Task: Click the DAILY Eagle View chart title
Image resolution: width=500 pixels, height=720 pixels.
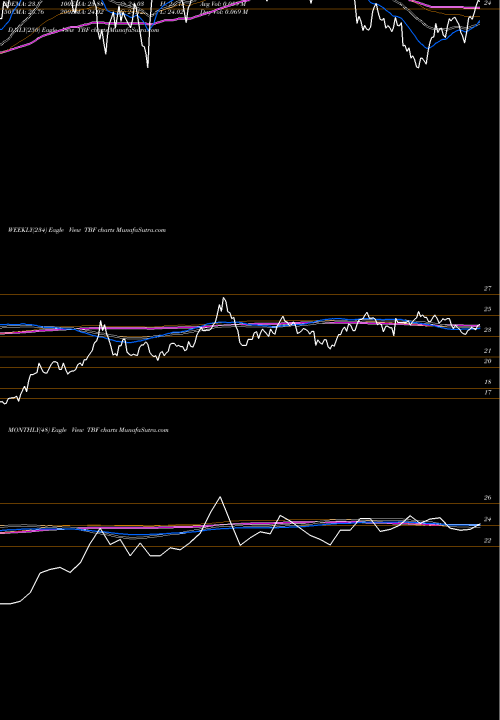Action: point(83,30)
